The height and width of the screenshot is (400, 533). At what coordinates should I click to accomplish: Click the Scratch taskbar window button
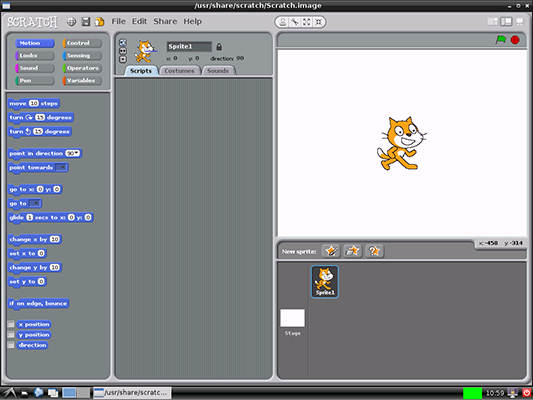pyautogui.click(x=132, y=393)
